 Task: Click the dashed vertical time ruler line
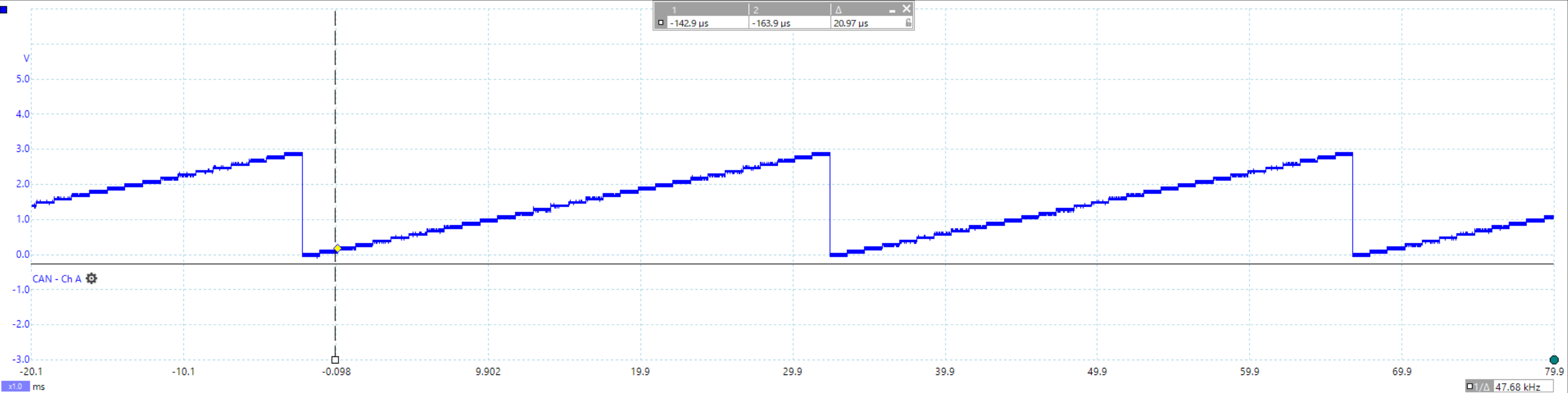tap(335, 152)
